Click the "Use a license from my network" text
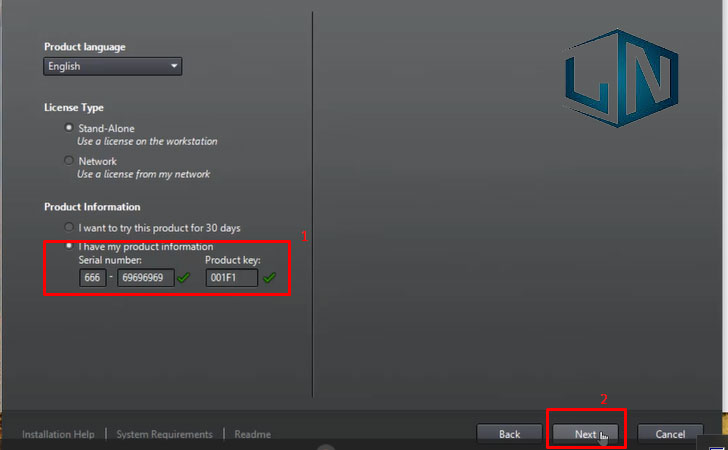 pyautogui.click(x=143, y=174)
